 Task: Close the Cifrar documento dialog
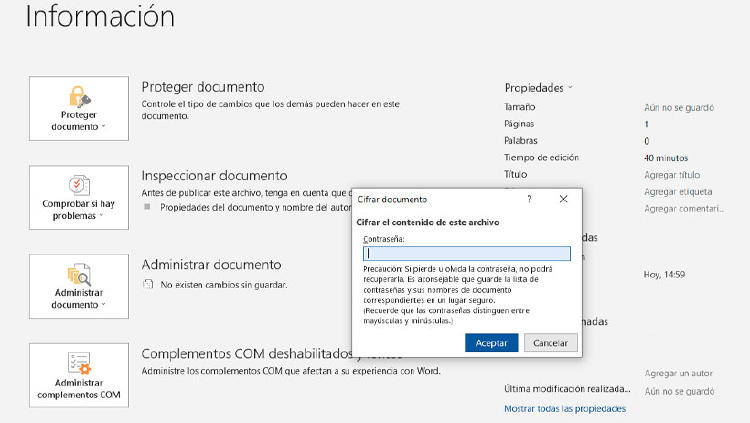pos(563,199)
